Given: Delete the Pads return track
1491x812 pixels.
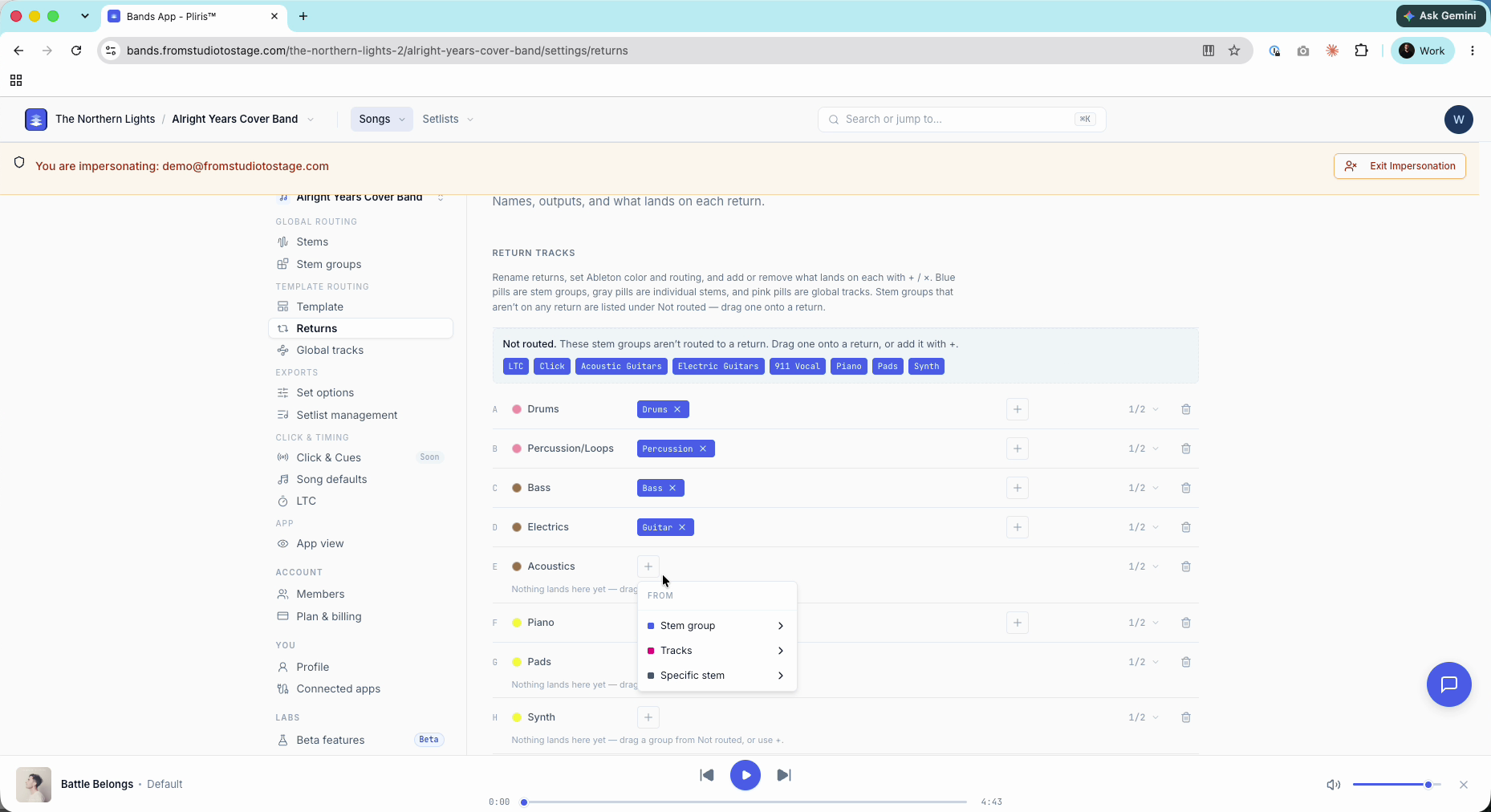Looking at the screenshot, I should click(1186, 662).
